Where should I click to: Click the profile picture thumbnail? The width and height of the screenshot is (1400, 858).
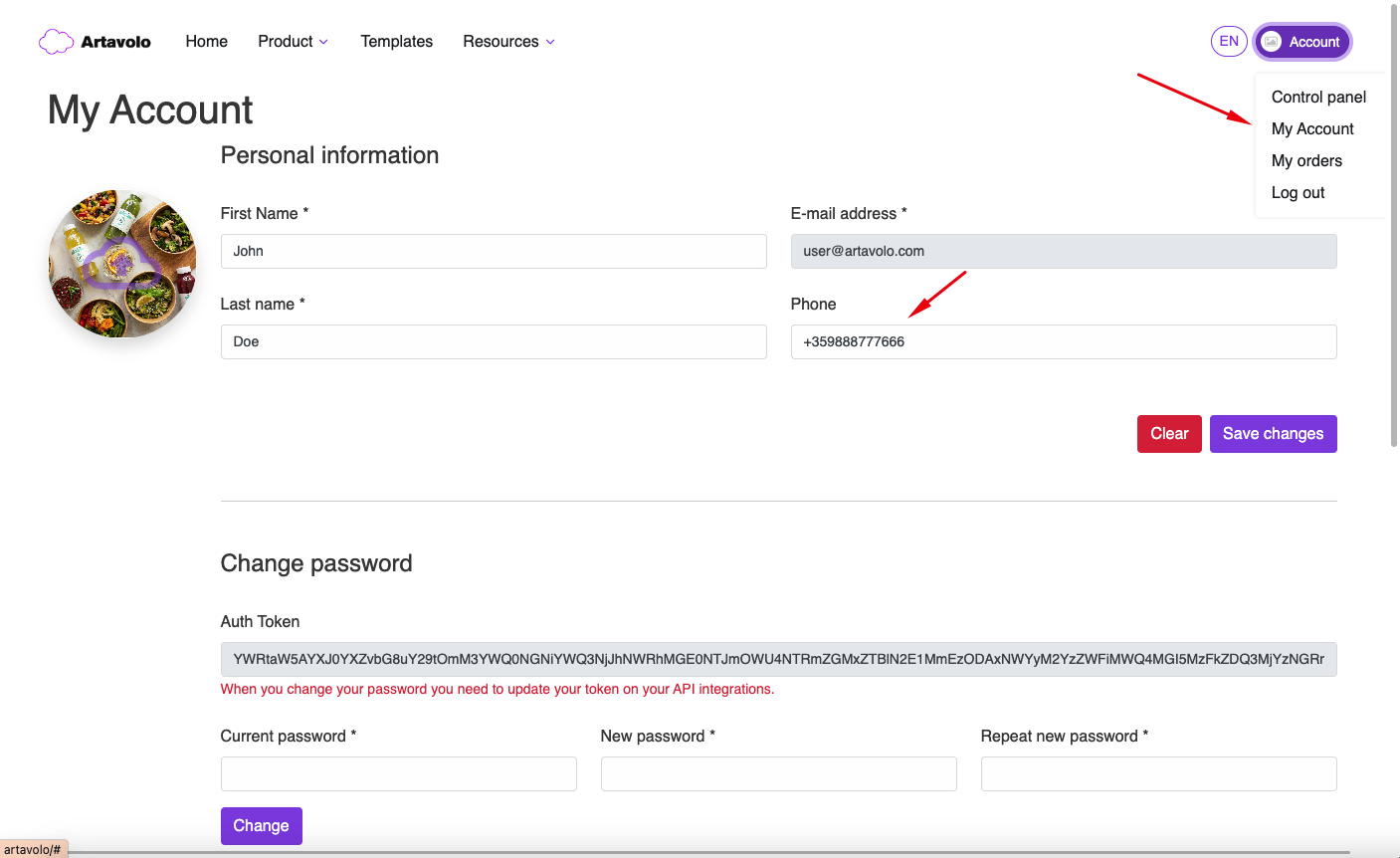point(122,264)
